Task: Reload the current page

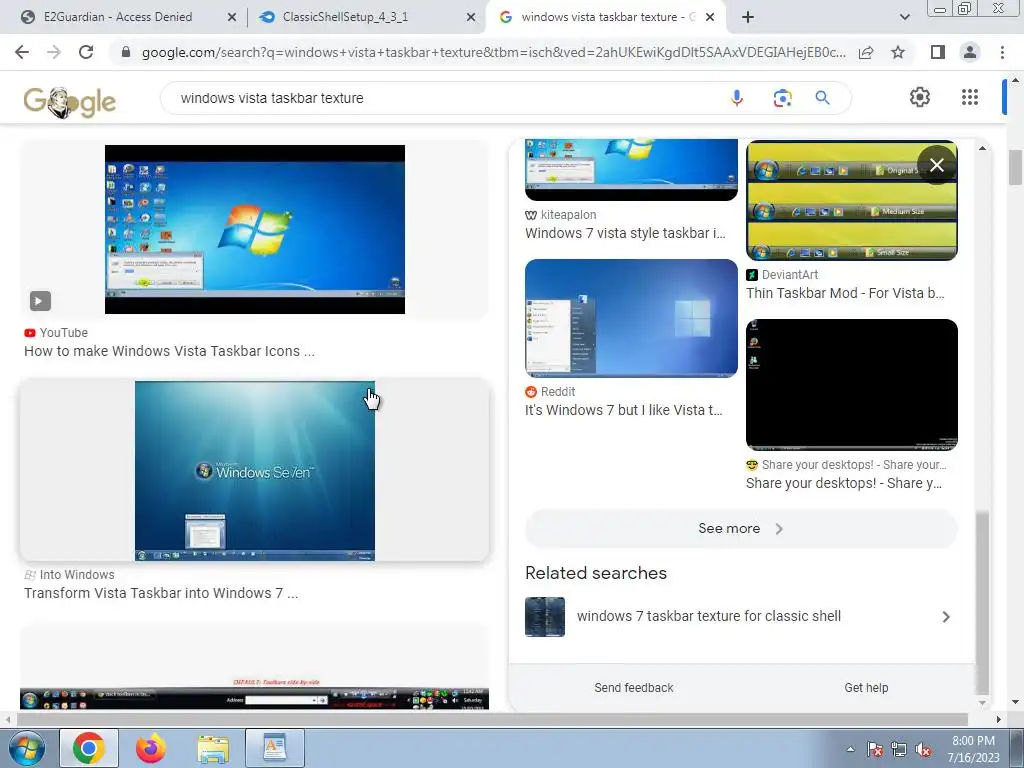Action: click(x=86, y=52)
